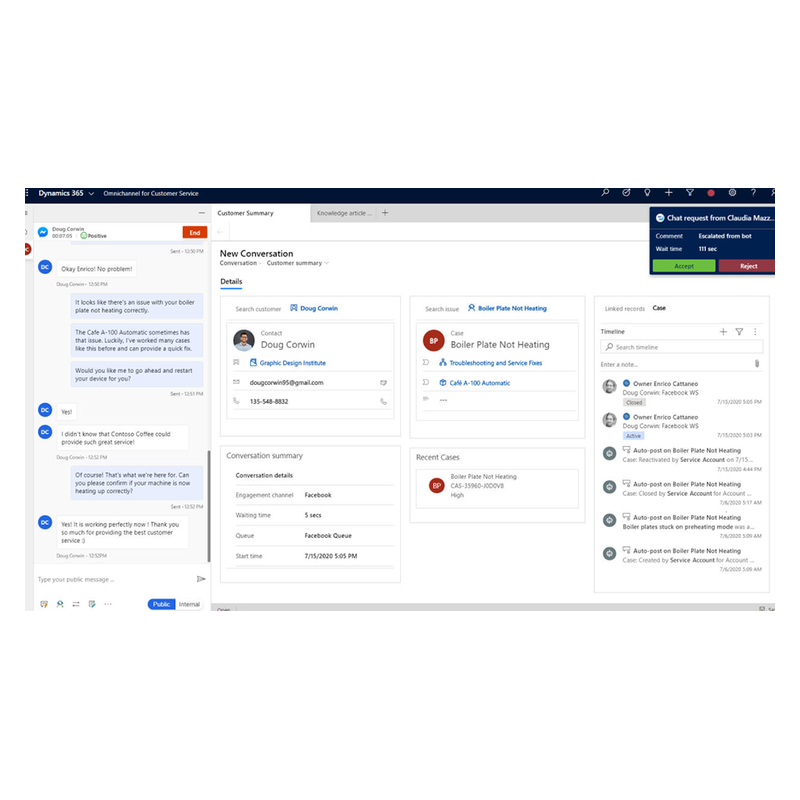800x800 pixels.
Task: Click the email dougcorwin95@gmail.com
Action: coord(286,383)
